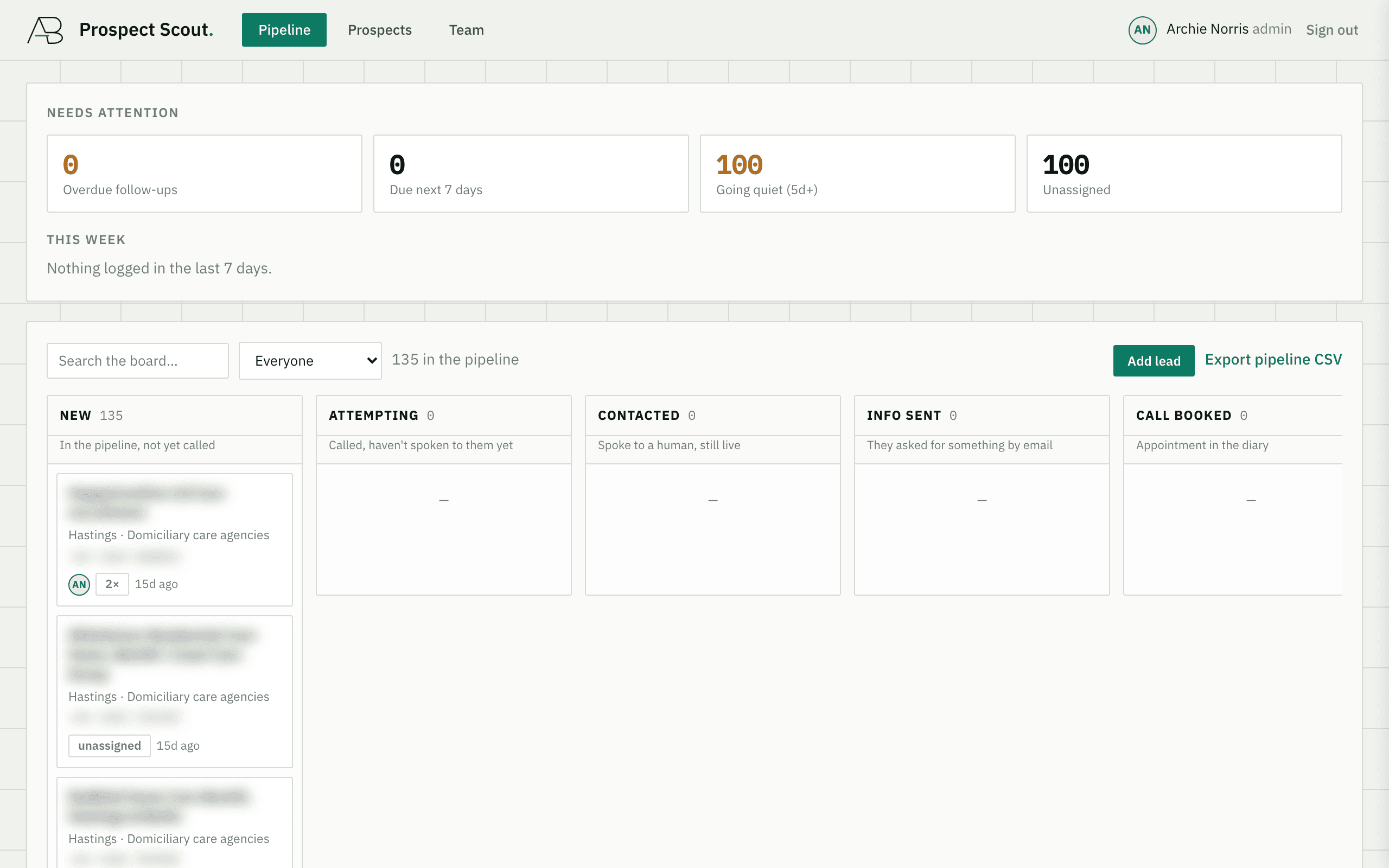Click the Archie Norris admin name
Screen dimensions: 1389x868
(1228, 29)
